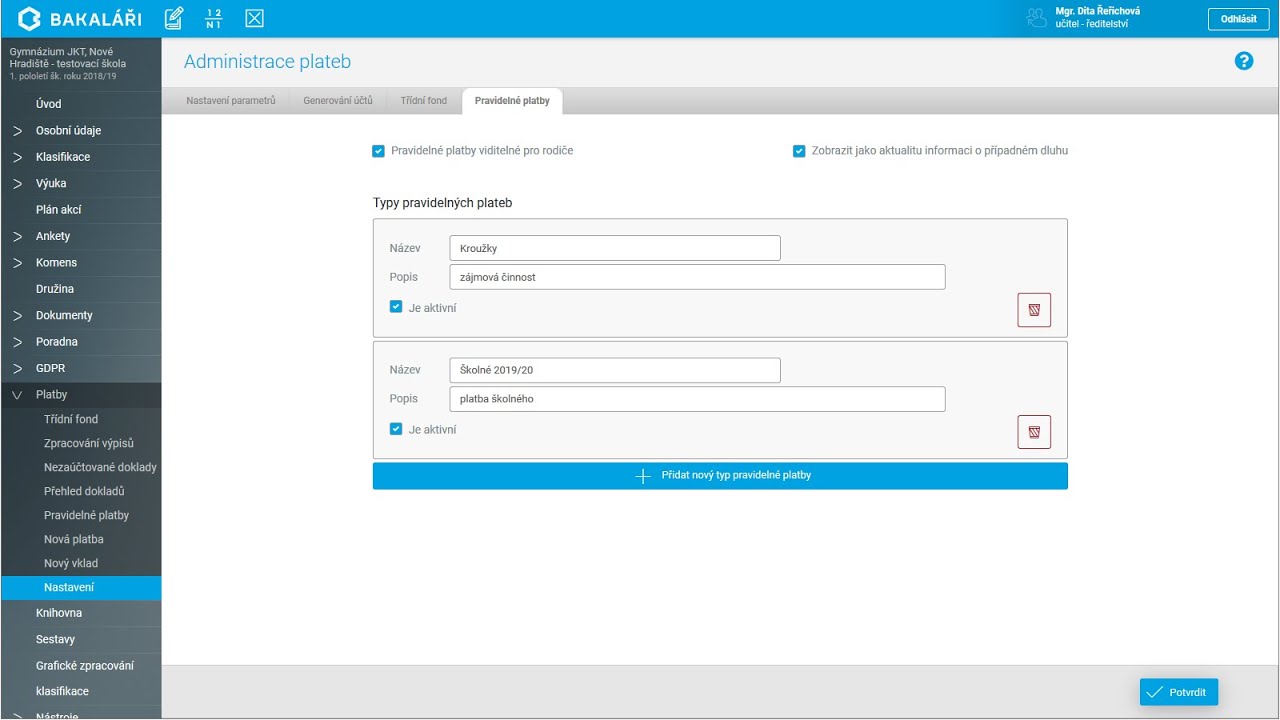1280x720 pixels.
Task: Click the Popis field with zájmová činnost
Action: [697, 277]
